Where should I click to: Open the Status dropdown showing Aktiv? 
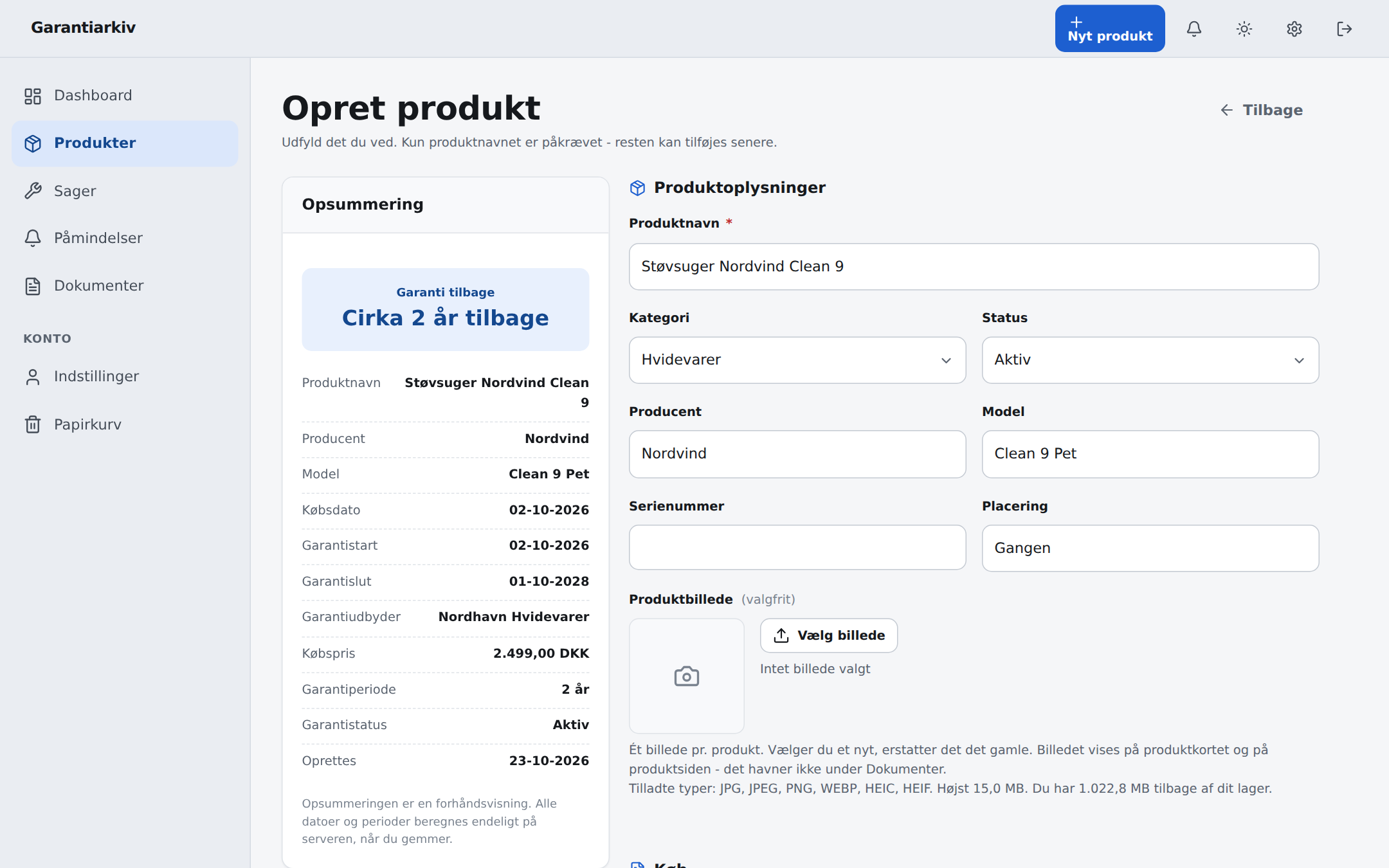(x=1150, y=360)
